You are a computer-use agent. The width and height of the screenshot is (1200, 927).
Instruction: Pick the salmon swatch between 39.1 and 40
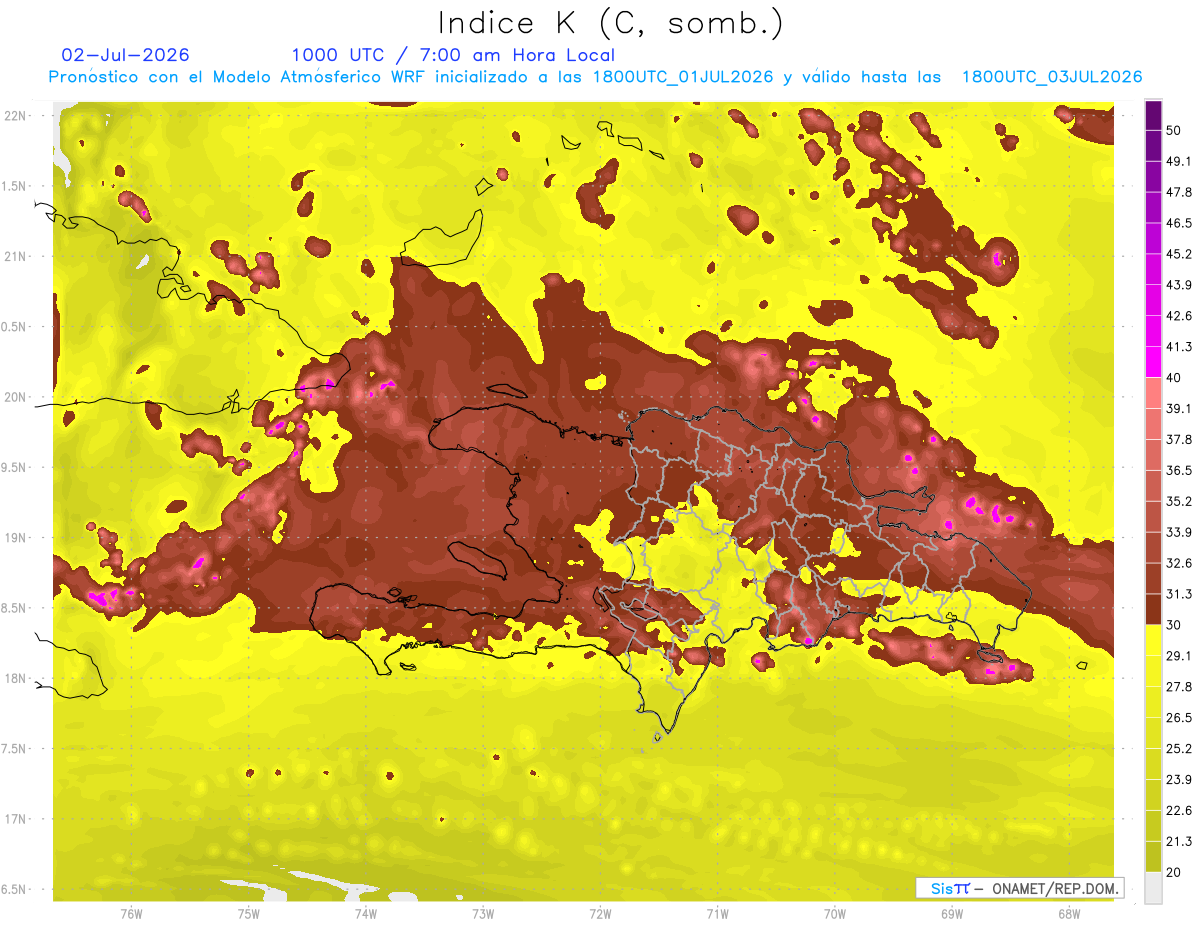[1153, 393]
